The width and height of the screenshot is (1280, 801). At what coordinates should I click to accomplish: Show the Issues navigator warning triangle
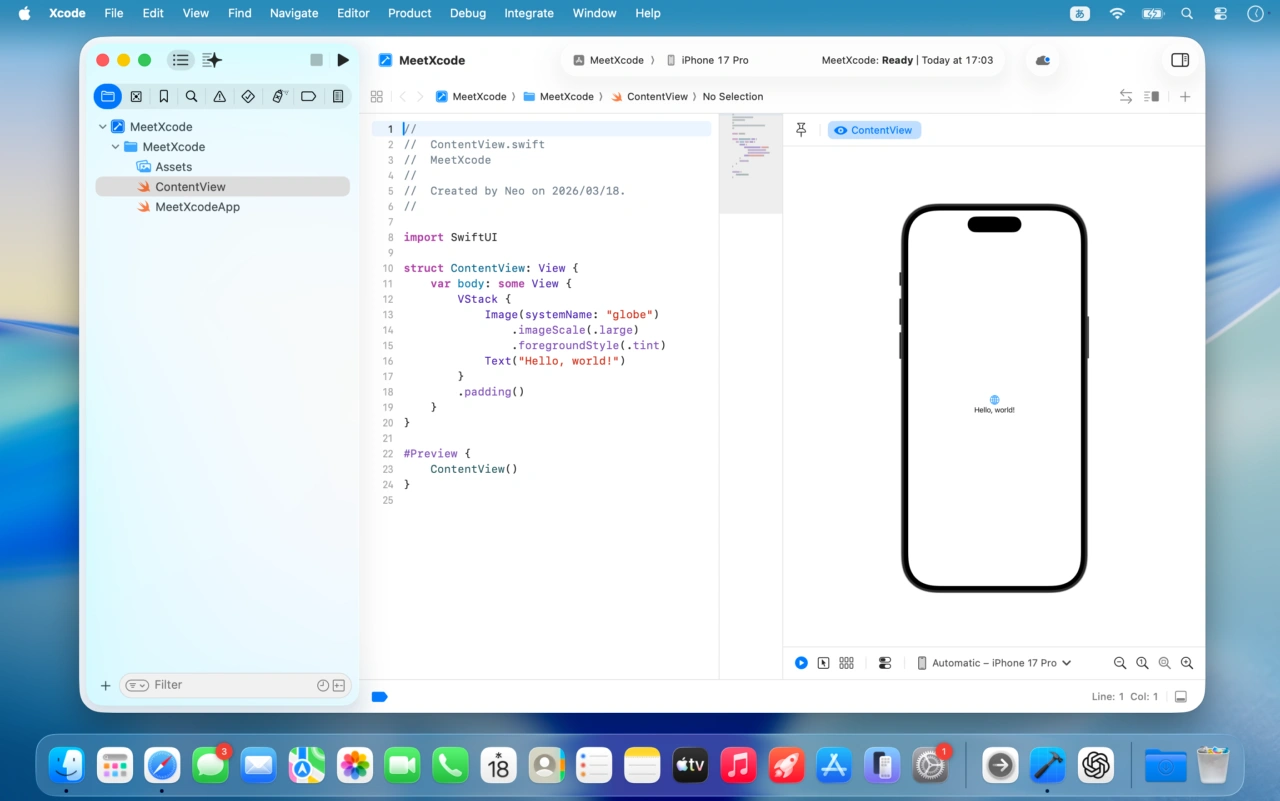click(x=219, y=96)
